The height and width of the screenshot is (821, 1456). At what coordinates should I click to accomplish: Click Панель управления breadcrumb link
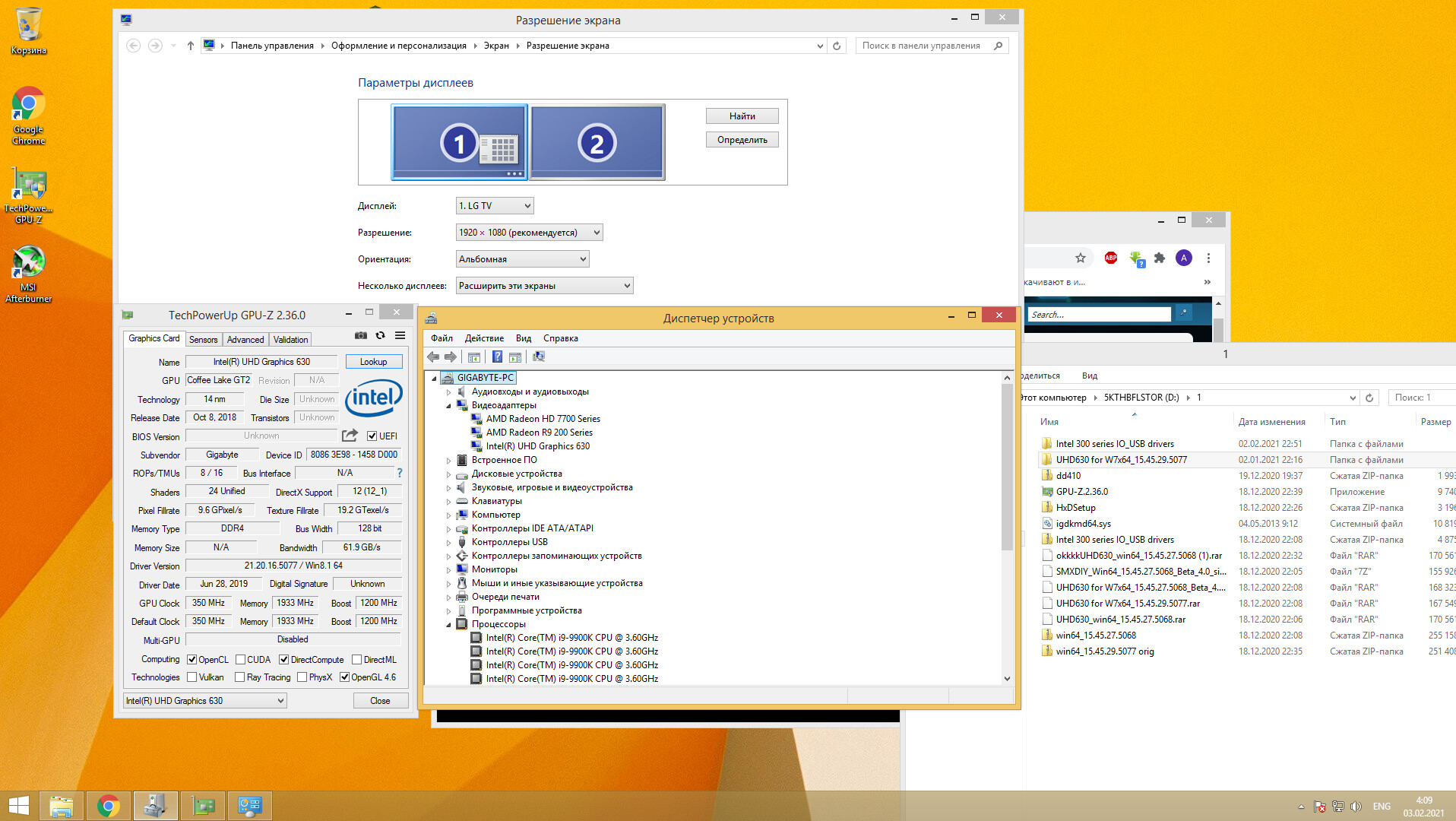coord(272,46)
